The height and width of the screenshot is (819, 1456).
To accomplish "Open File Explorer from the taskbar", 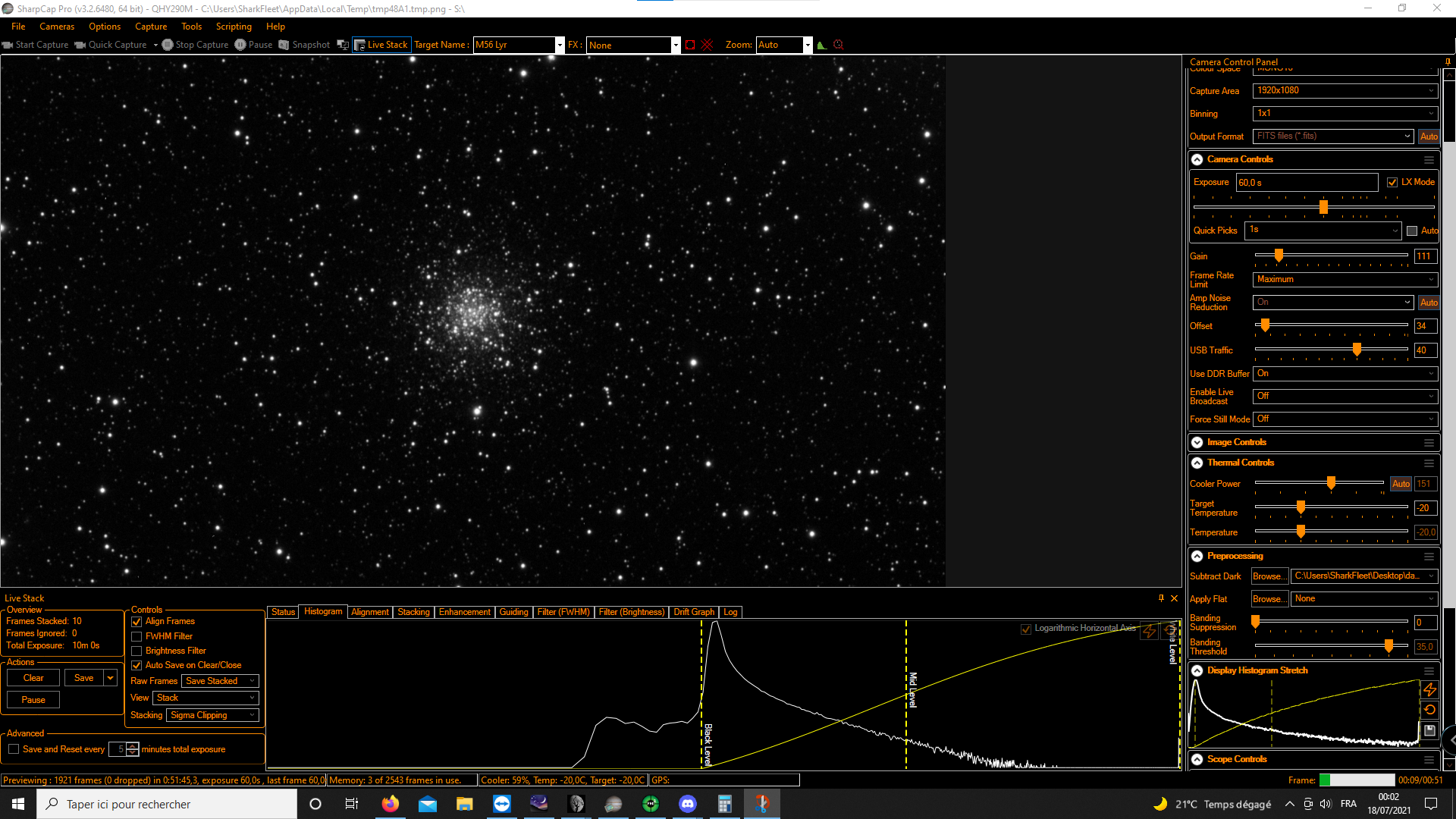I will click(x=465, y=804).
